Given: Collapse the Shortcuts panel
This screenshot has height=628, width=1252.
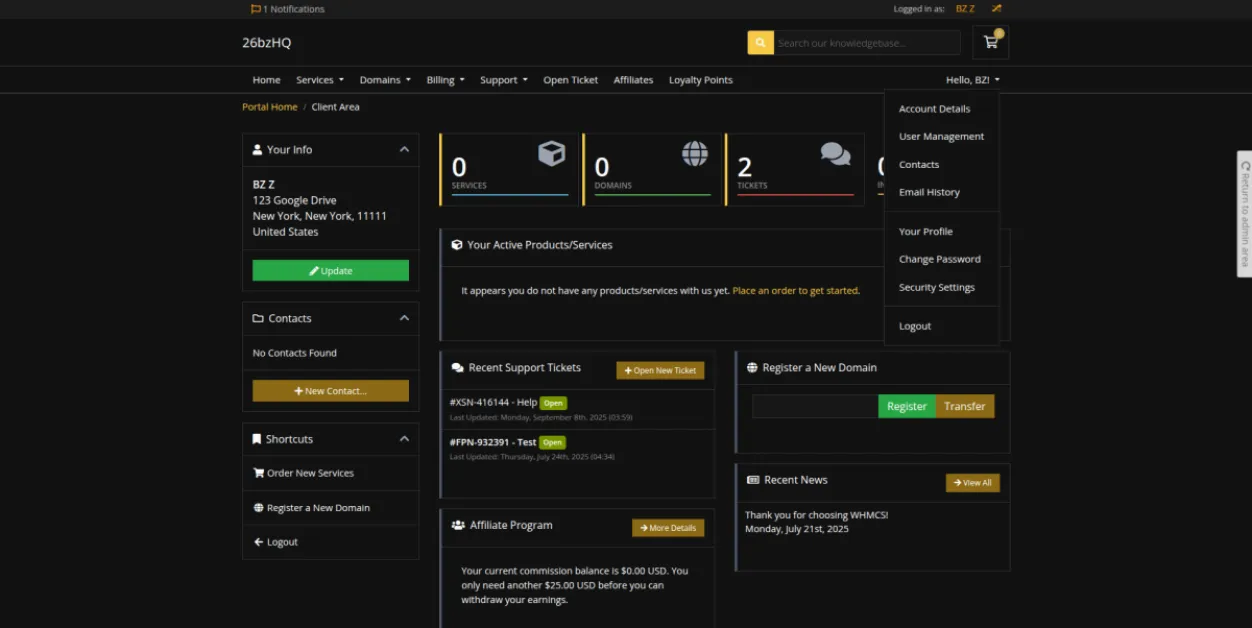Looking at the screenshot, I should 404,439.
